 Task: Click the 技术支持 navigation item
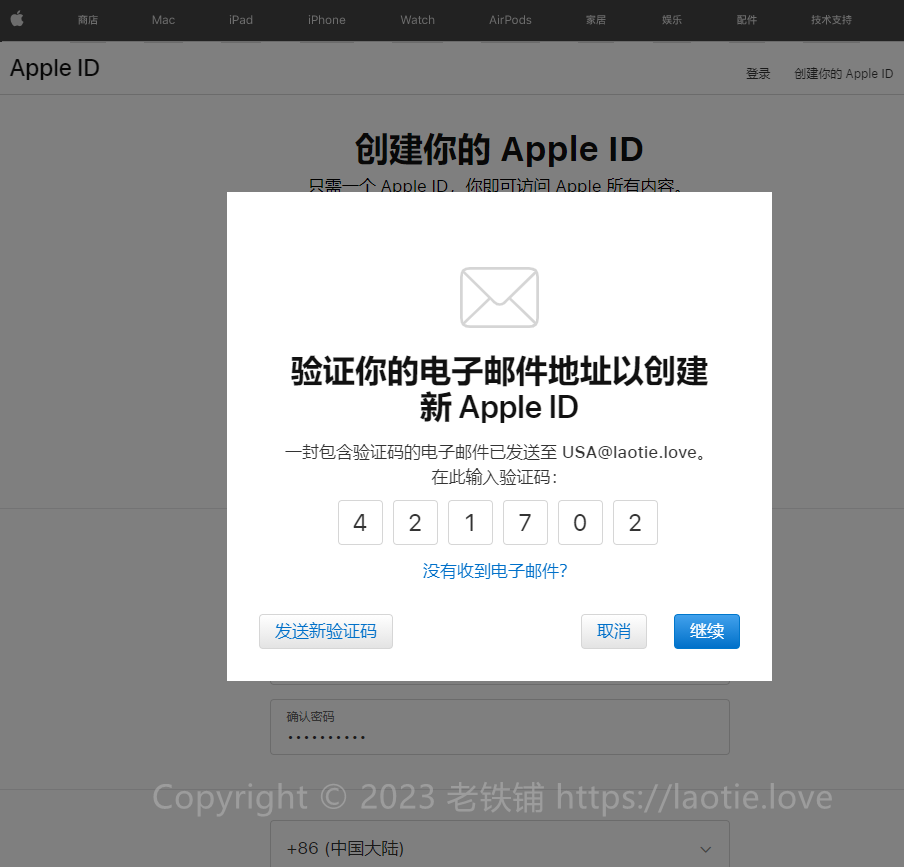click(x=831, y=20)
